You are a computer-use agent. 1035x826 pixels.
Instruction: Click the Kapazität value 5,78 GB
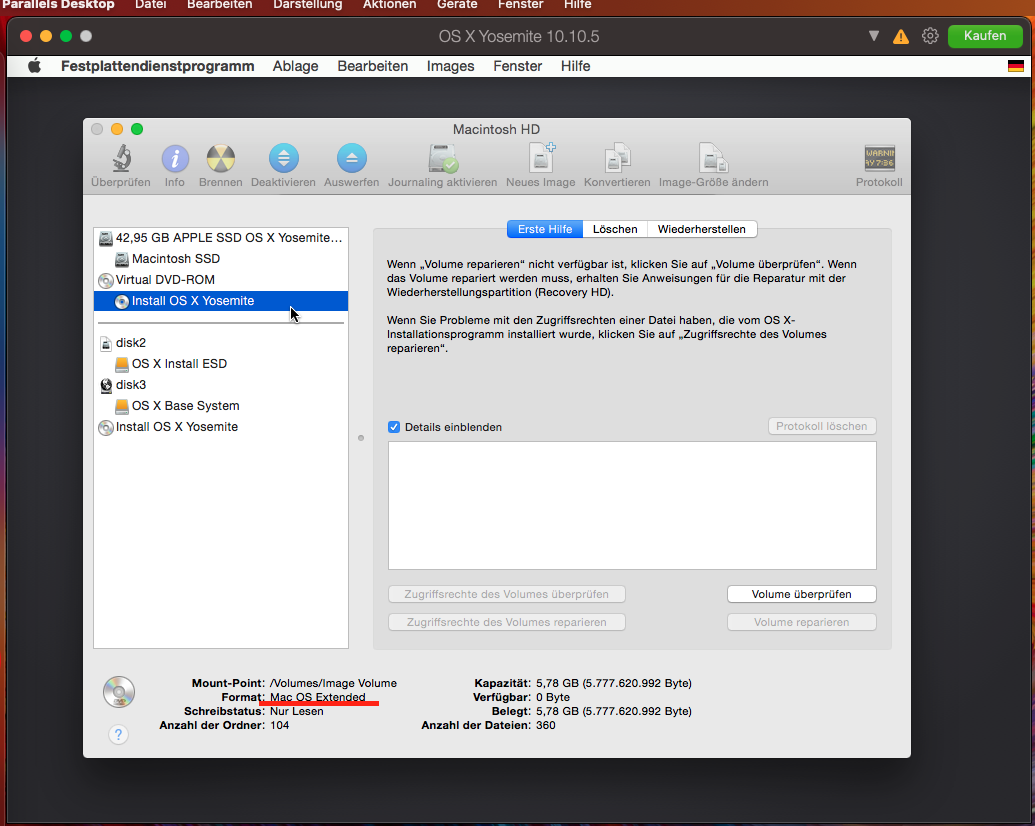pos(614,683)
